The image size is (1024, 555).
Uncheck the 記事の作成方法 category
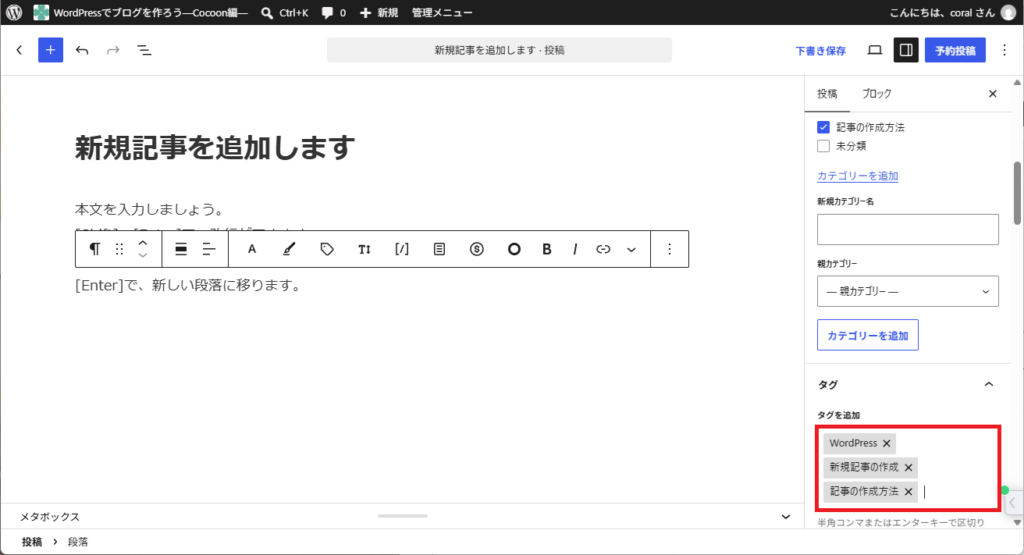coord(824,127)
